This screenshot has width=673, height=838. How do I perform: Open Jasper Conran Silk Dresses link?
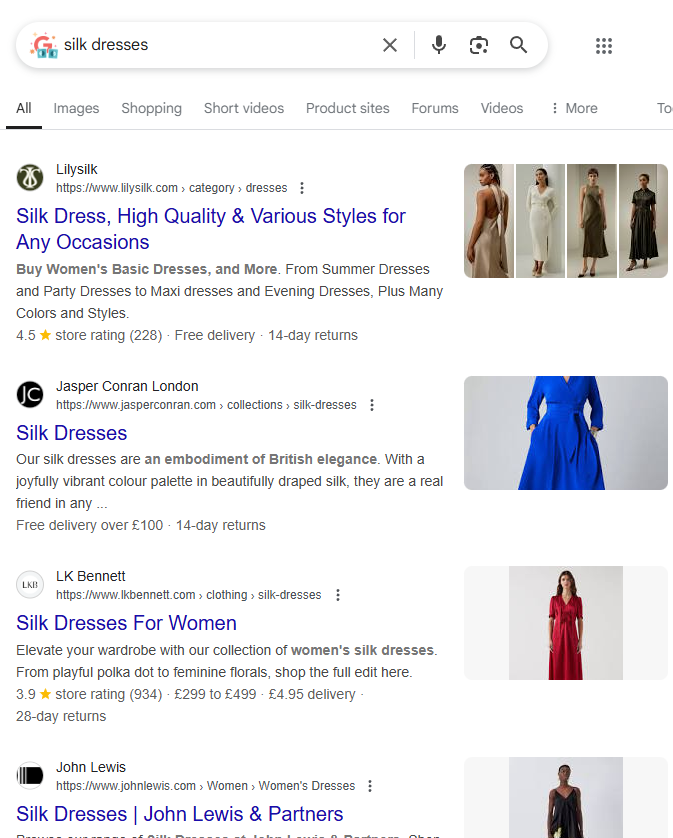[72, 433]
